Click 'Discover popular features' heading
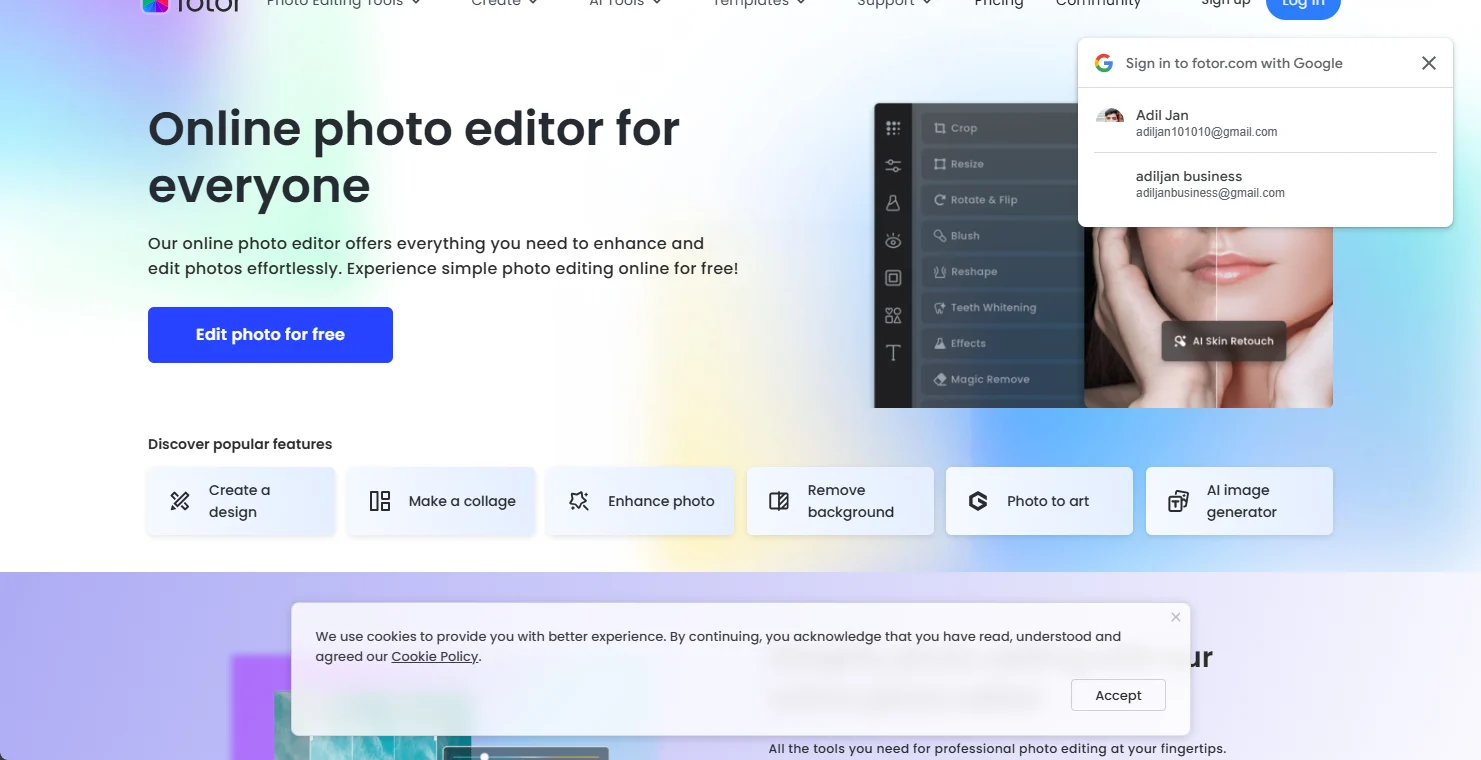This screenshot has width=1481, height=760. (240, 444)
